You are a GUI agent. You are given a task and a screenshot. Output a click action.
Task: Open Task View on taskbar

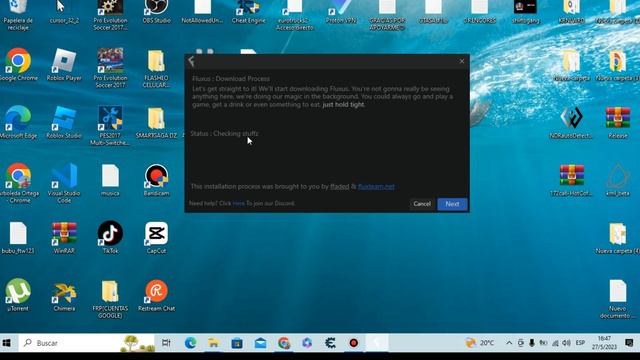[167, 343]
